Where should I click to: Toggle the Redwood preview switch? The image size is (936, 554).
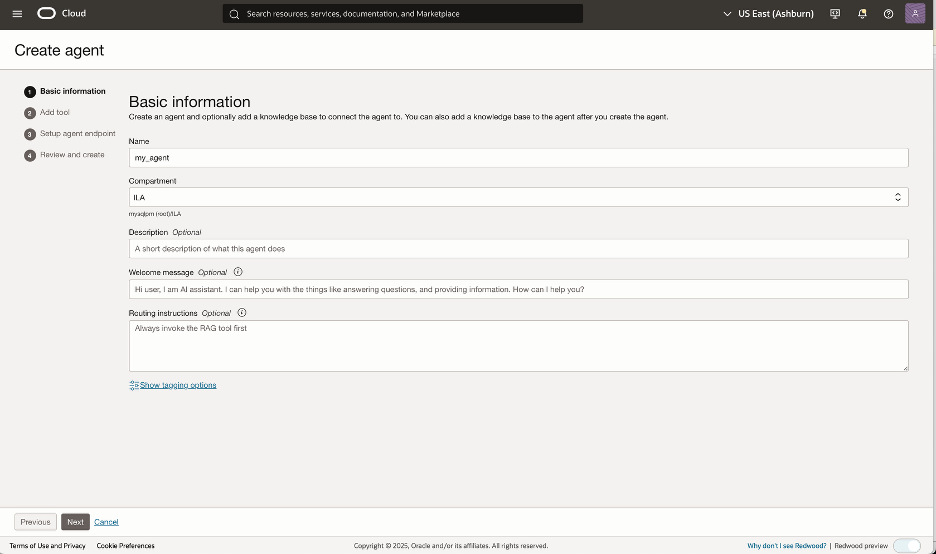[907, 546]
